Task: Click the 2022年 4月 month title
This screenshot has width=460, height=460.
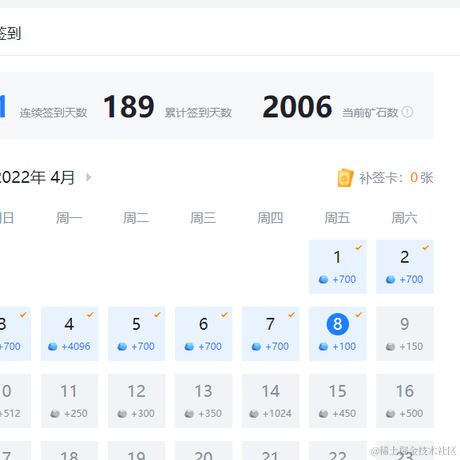Action: [x=36, y=177]
